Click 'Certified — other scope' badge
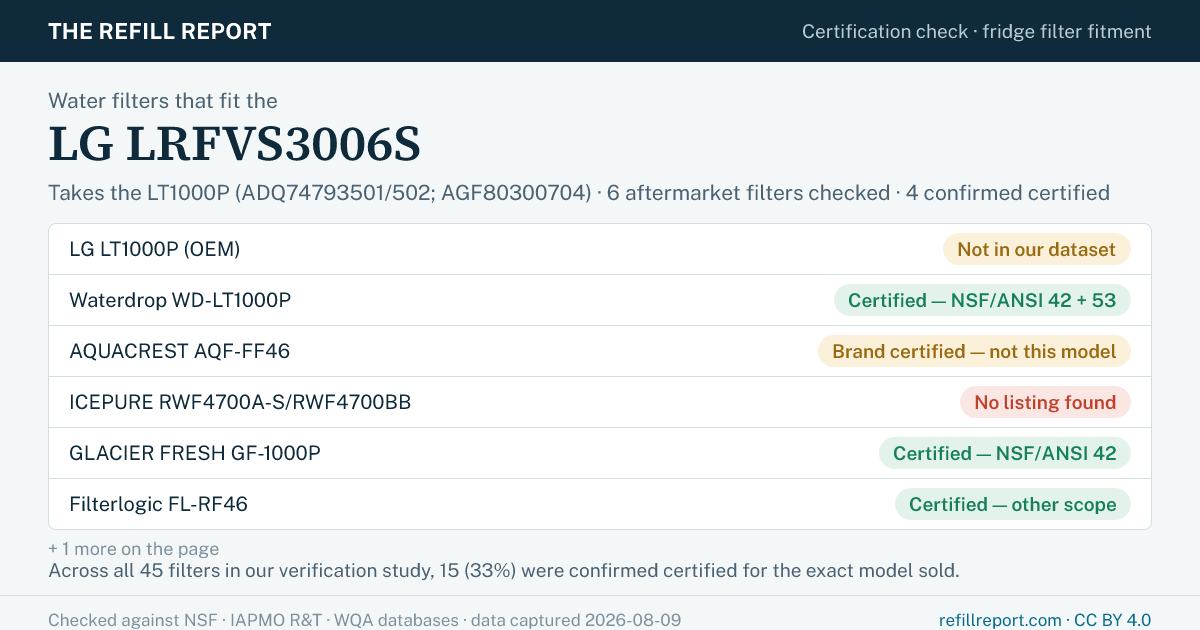 coord(1013,504)
